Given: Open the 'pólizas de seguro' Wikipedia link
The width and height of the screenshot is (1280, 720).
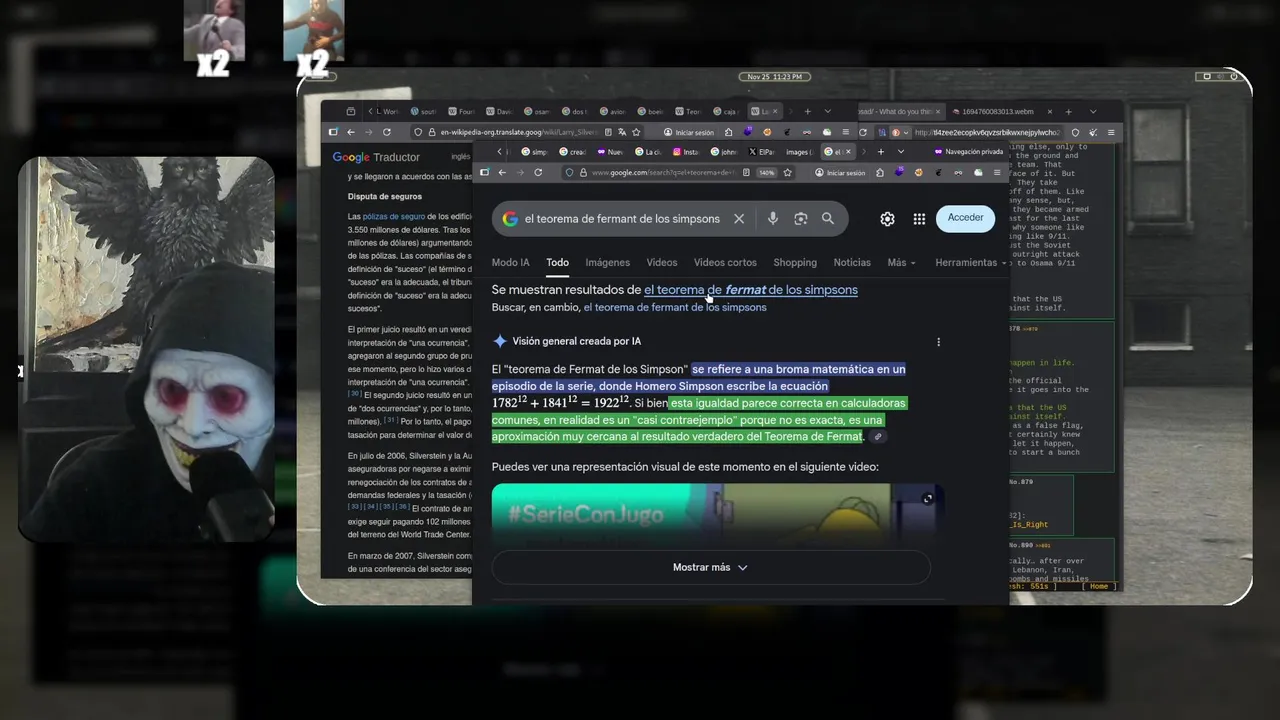Looking at the screenshot, I should coord(393,216).
